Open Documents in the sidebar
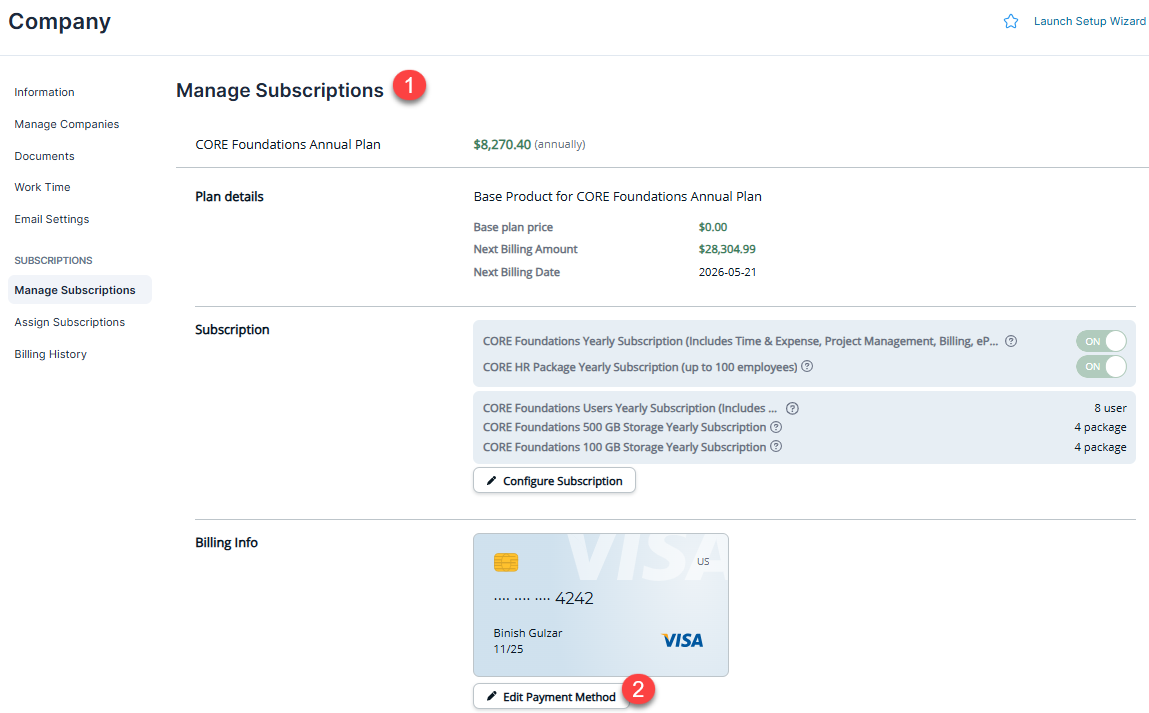This screenshot has height=713, width=1149. (44, 156)
